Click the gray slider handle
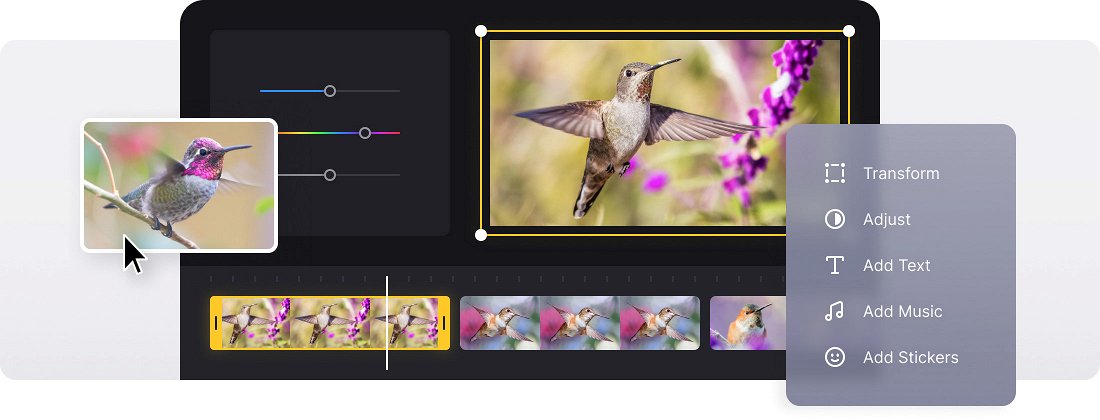This screenshot has width=1100, height=420. [x=330, y=175]
